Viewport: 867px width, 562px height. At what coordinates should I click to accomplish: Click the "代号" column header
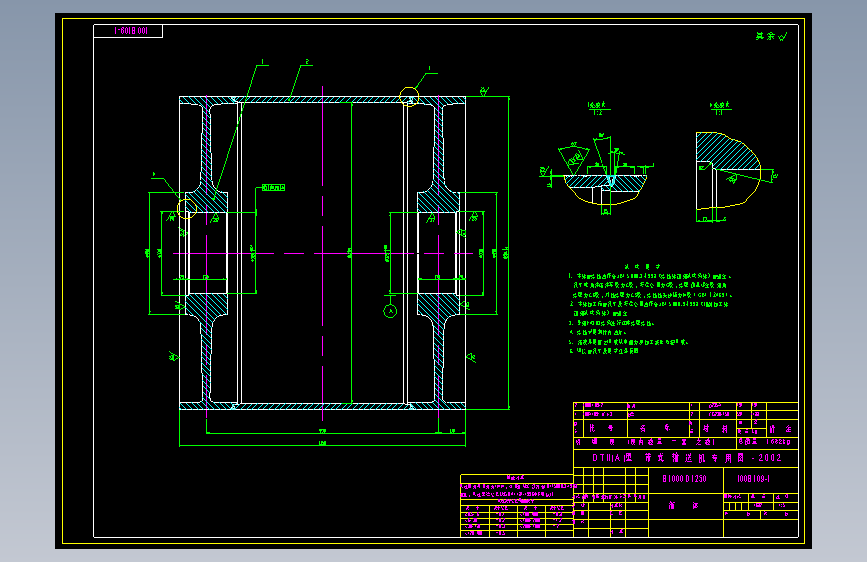601,428
